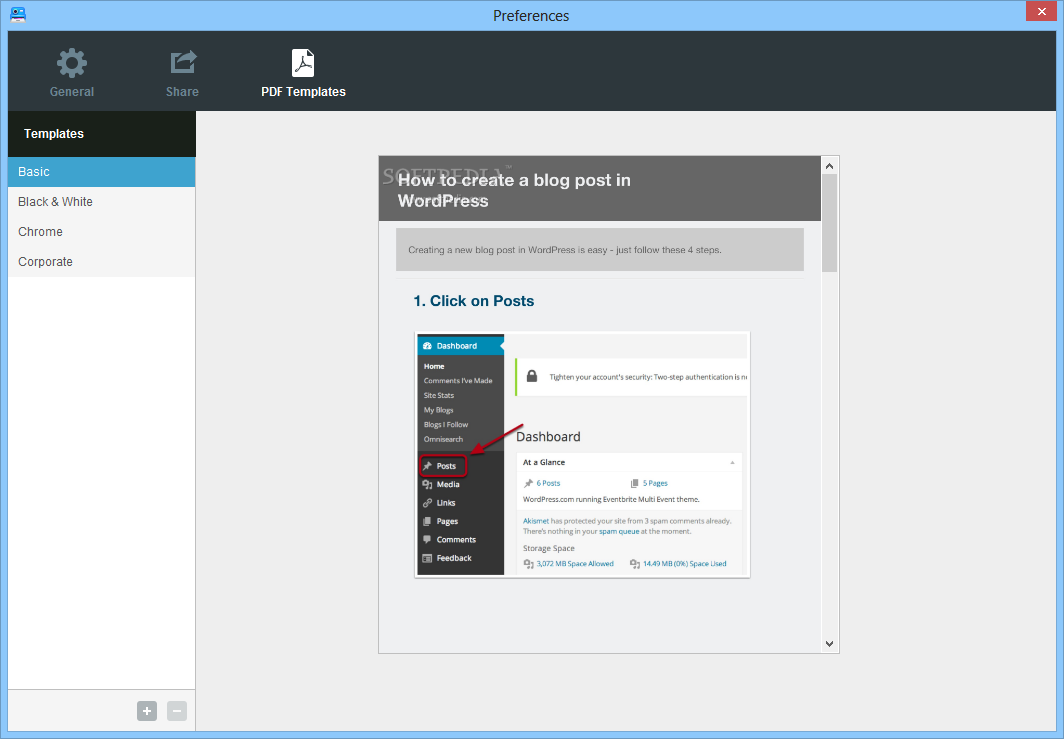The width and height of the screenshot is (1064, 739).
Task: Open the General preferences gear icon
Action: click(71, 63)
